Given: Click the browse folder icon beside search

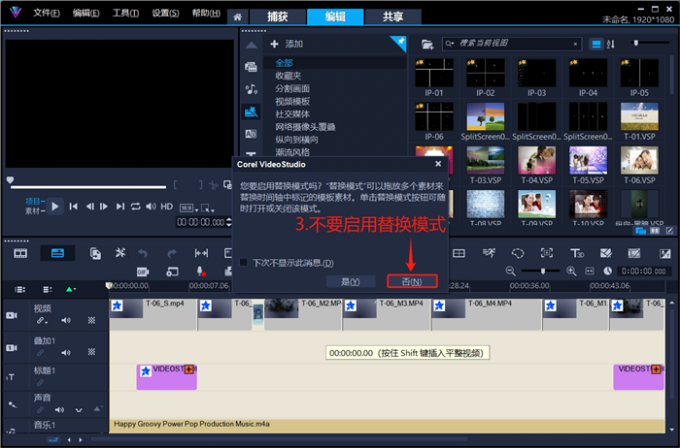Looking at the screenshot, I should click(427, 44).
